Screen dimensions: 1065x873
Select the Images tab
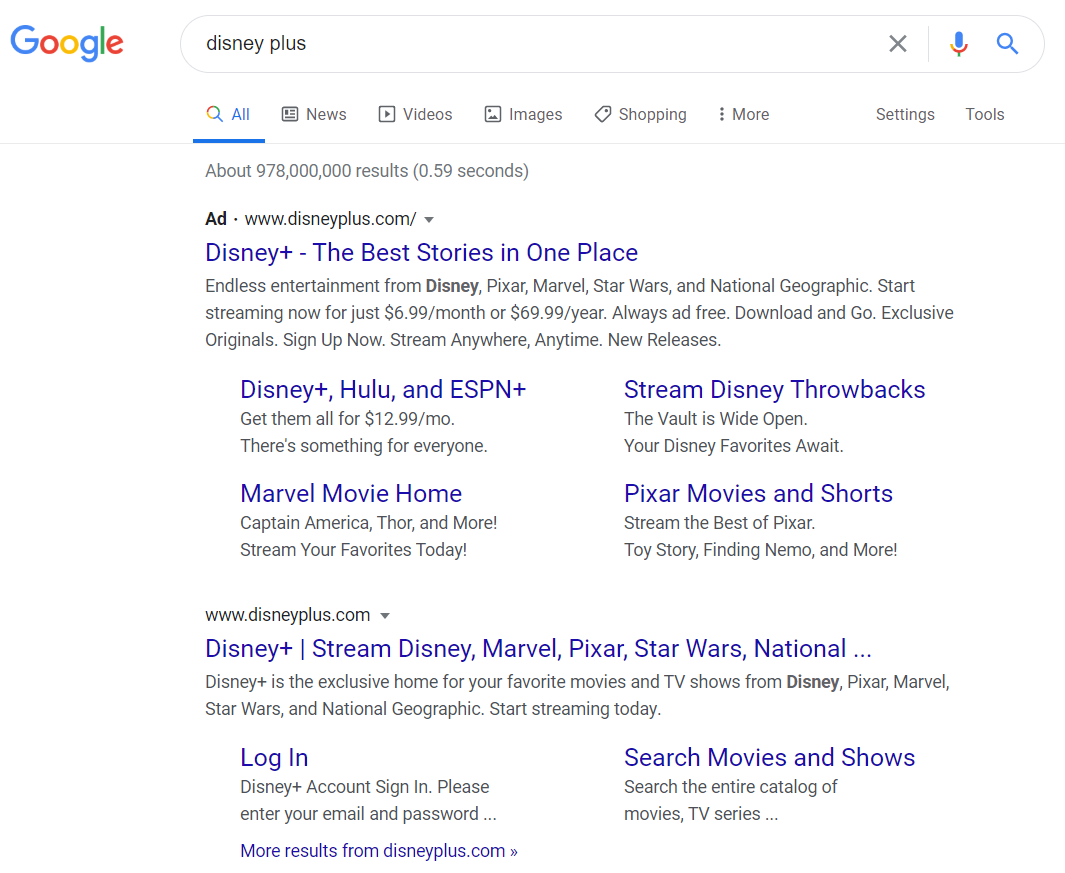(x=523, y=114)
